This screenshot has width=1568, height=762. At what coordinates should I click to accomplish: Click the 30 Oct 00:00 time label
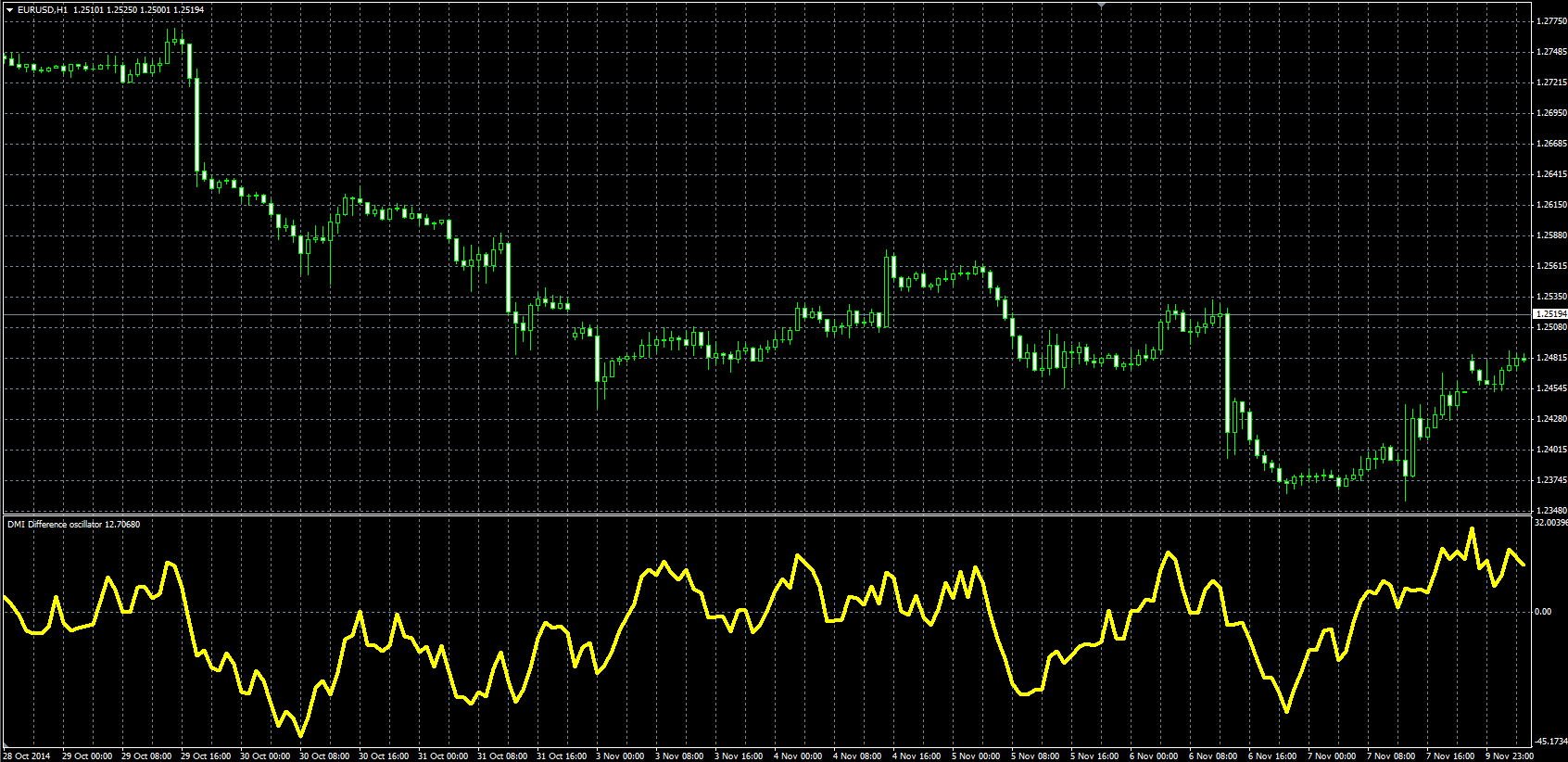click(x=265, y=756)
